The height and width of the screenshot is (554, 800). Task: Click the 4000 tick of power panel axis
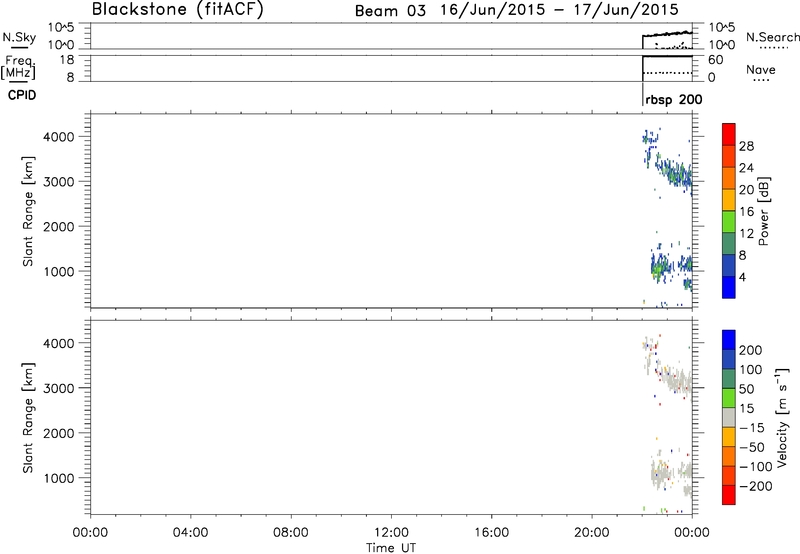pyautogui.click(x=59, y=137)
